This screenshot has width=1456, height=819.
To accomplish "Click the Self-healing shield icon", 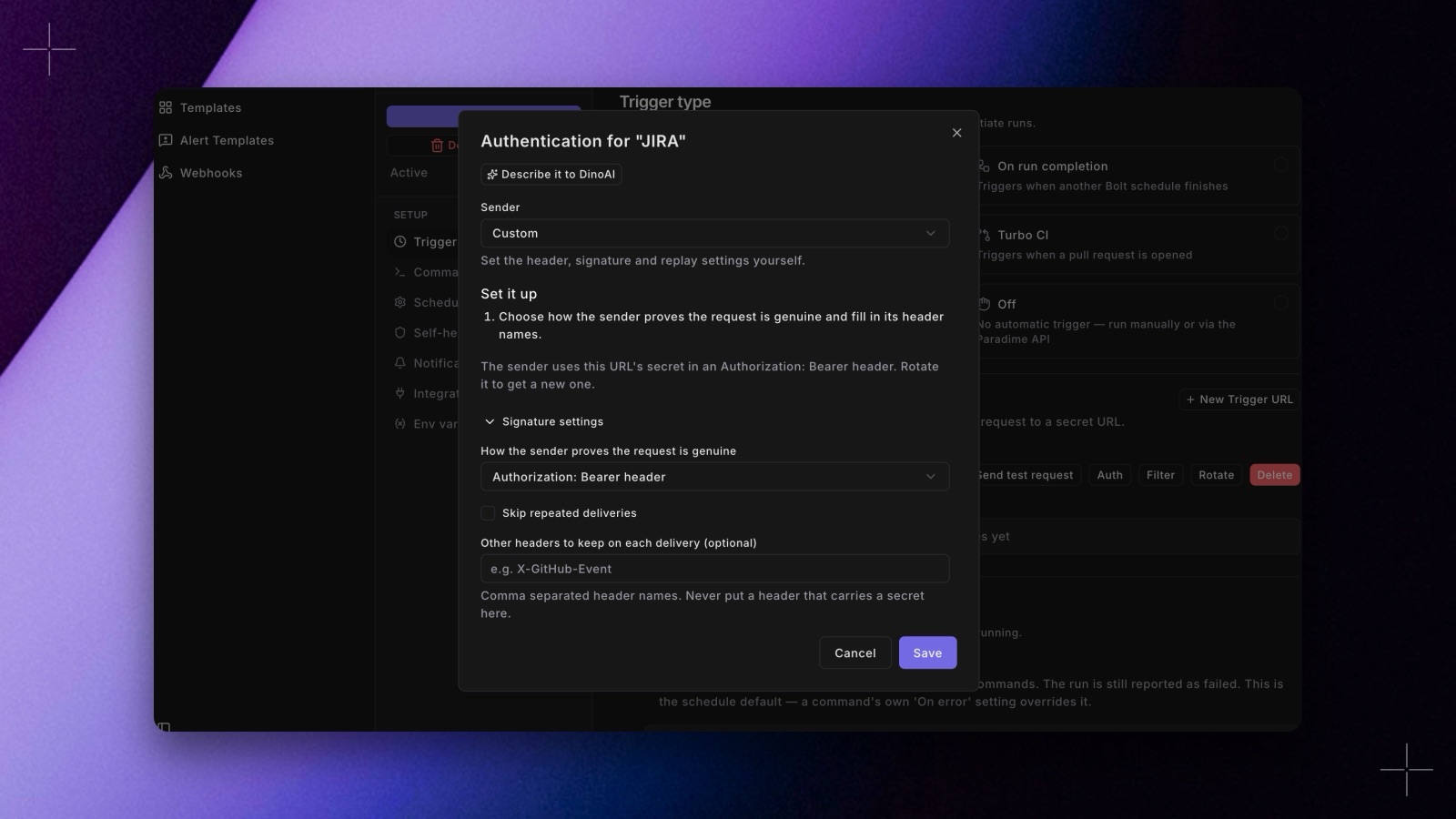I will [x=399, y=333].
